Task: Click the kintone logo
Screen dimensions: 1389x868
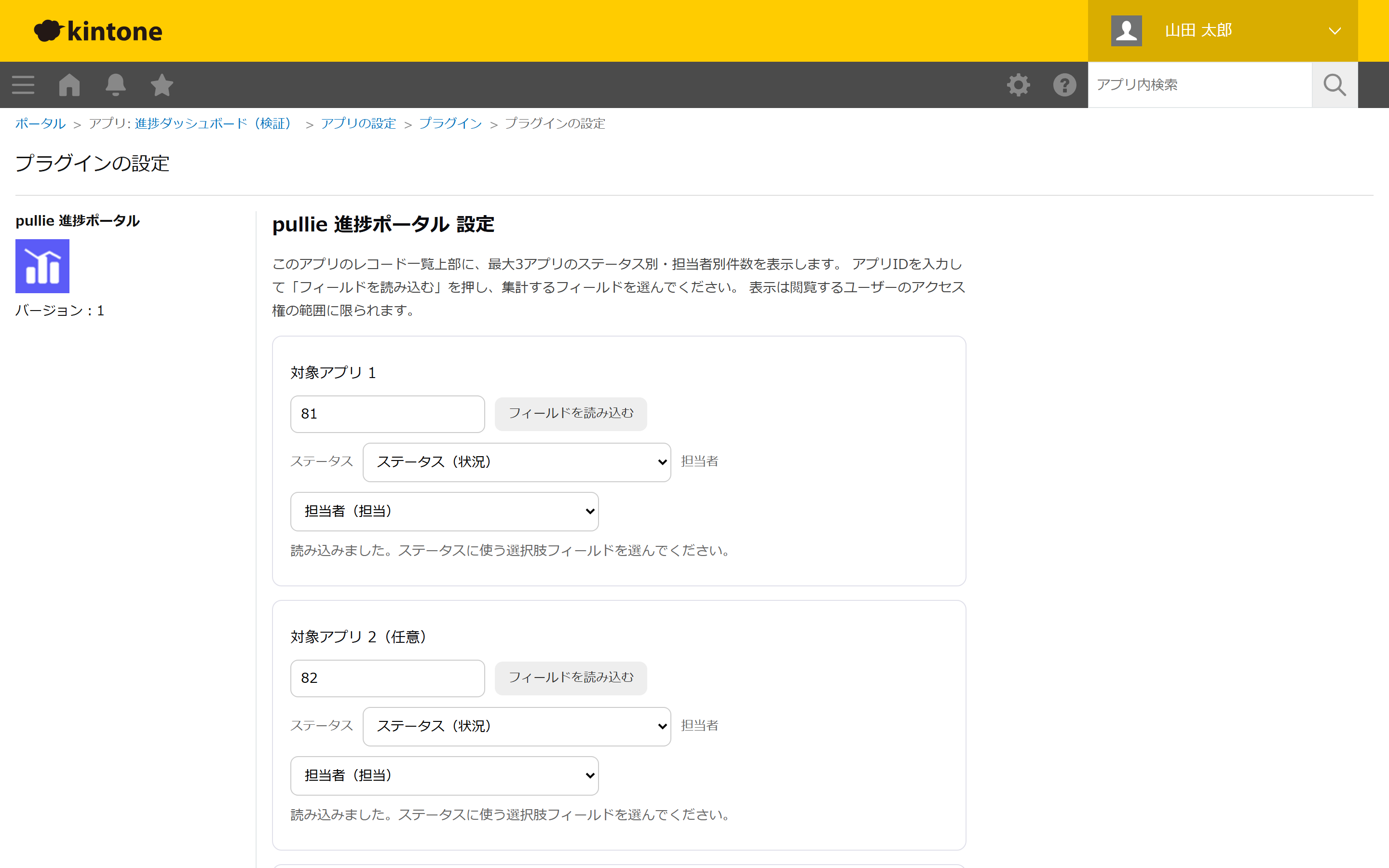Action: point(98,31)
